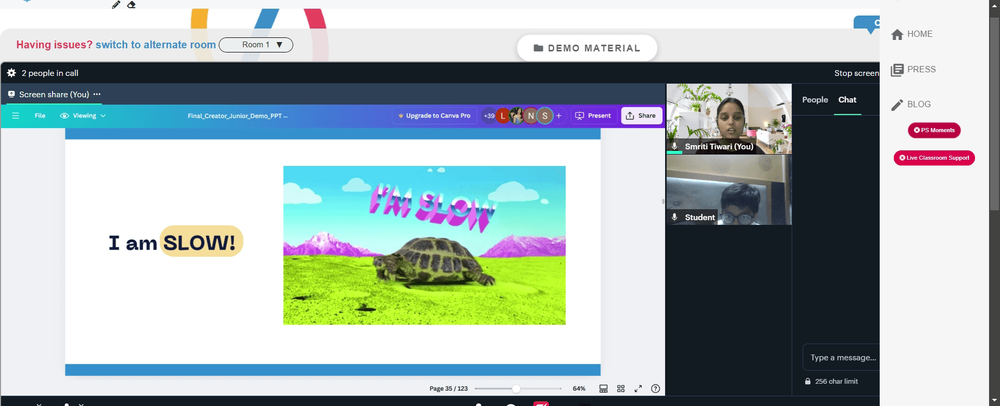Screen dimensions: 1000x406
Task: Adjust the Canva zoom slider
Action: (x=516, y=389)
